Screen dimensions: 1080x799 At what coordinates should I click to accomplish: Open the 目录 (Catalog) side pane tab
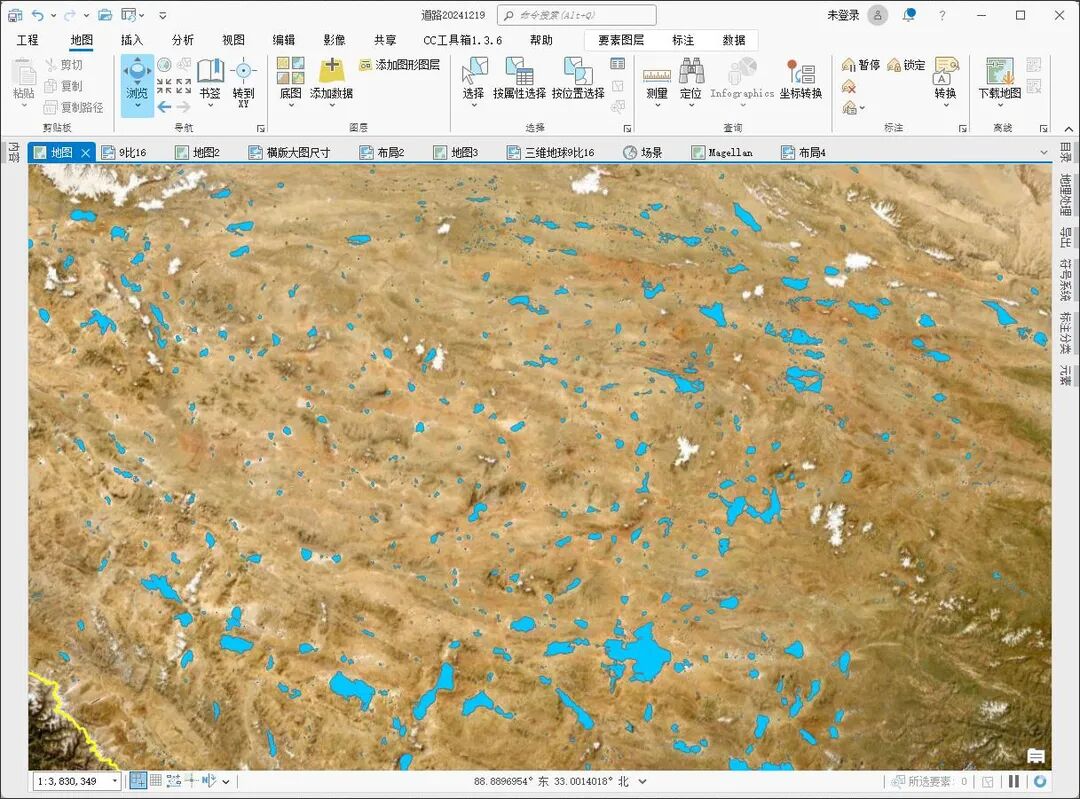pyautogui.click(x=1066, y=152)
